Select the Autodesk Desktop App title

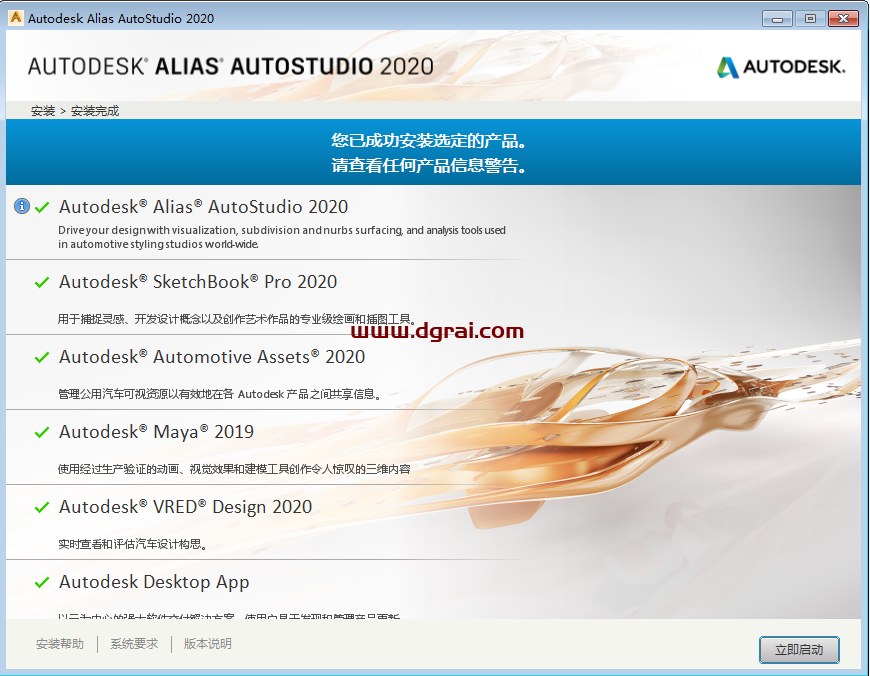tap(154, 582)
